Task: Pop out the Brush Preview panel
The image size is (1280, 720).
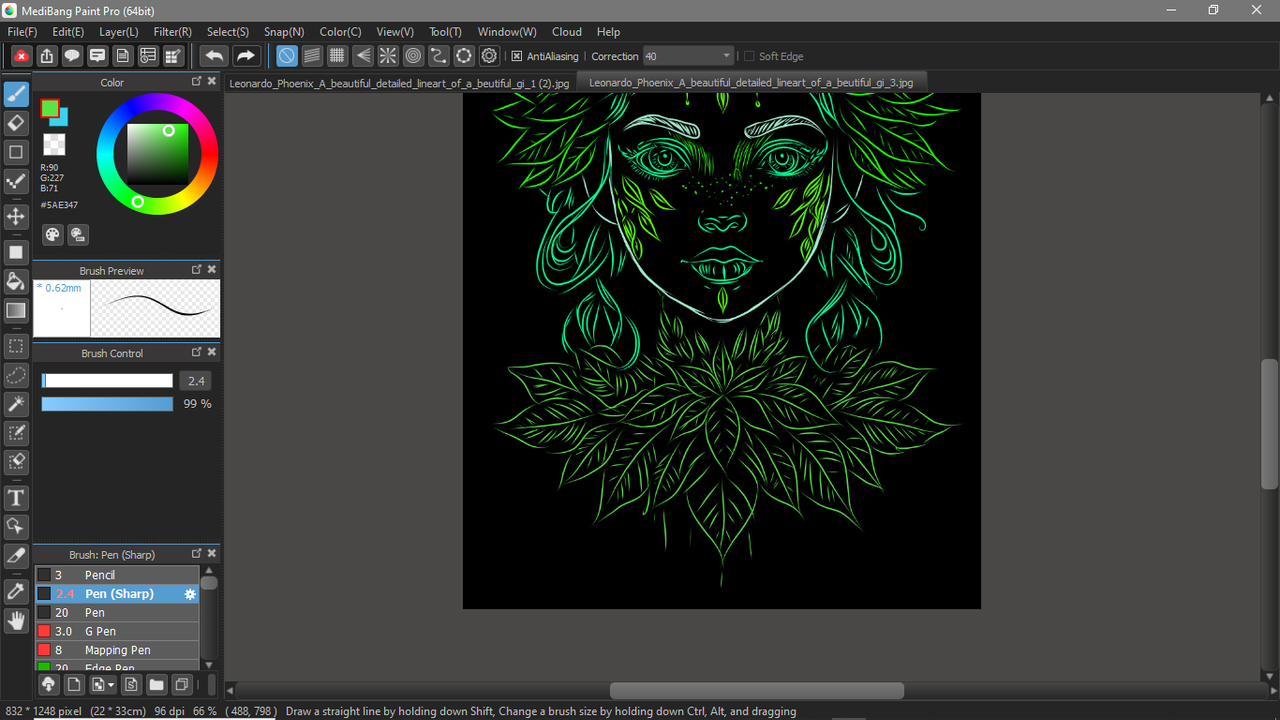Action: pos(197,270)
